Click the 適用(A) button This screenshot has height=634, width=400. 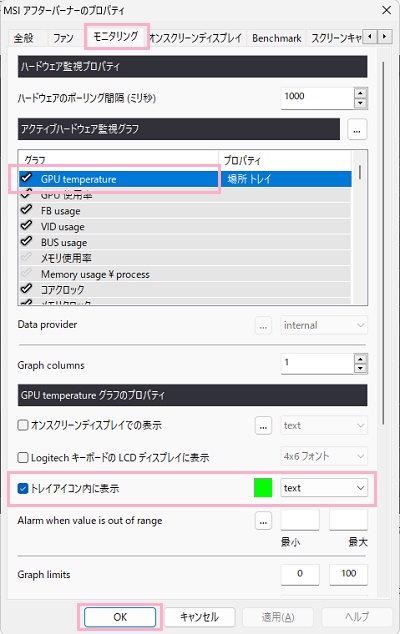pyautogui.click(x=278, y=617)
